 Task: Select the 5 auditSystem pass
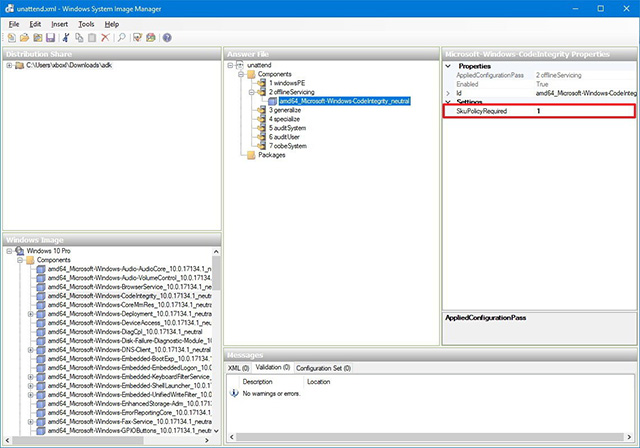[287, 128]
